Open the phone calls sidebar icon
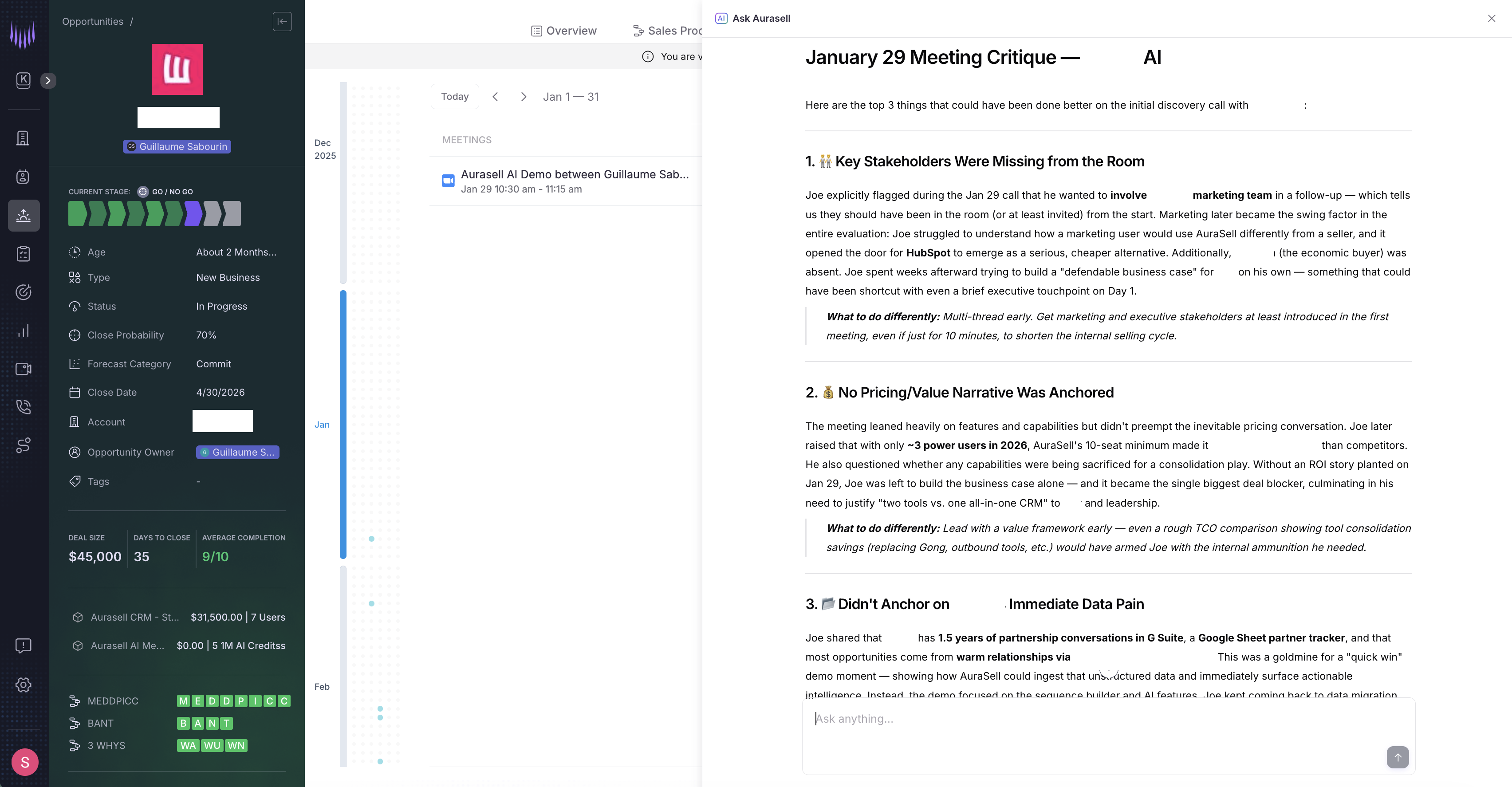This screenshot has height=787, width=1512. pyautogui.click(x=23, y=407)
